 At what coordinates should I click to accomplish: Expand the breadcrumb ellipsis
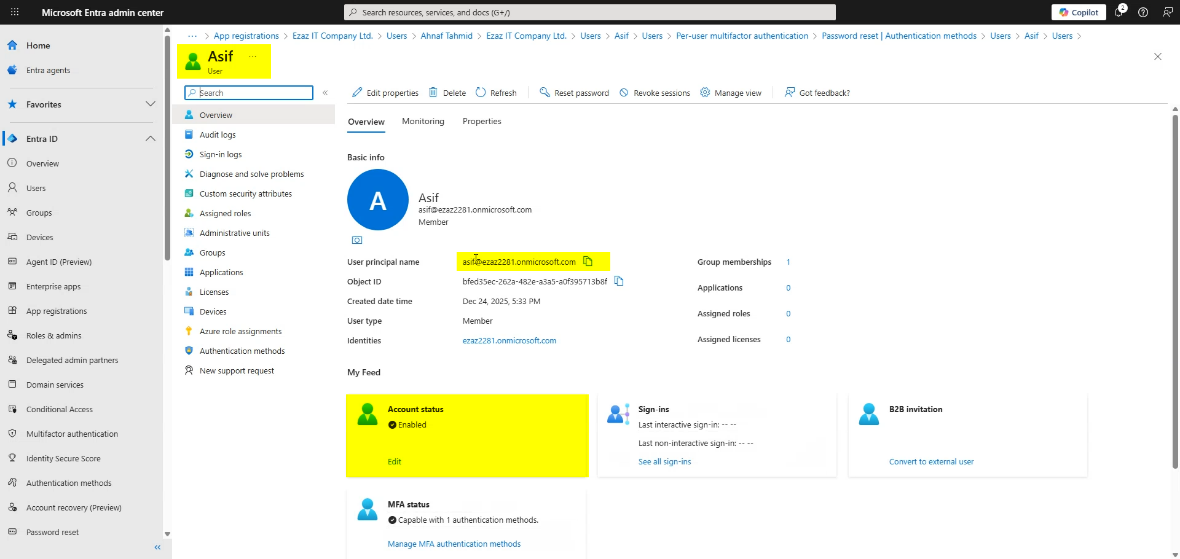(x=193, y=35)
